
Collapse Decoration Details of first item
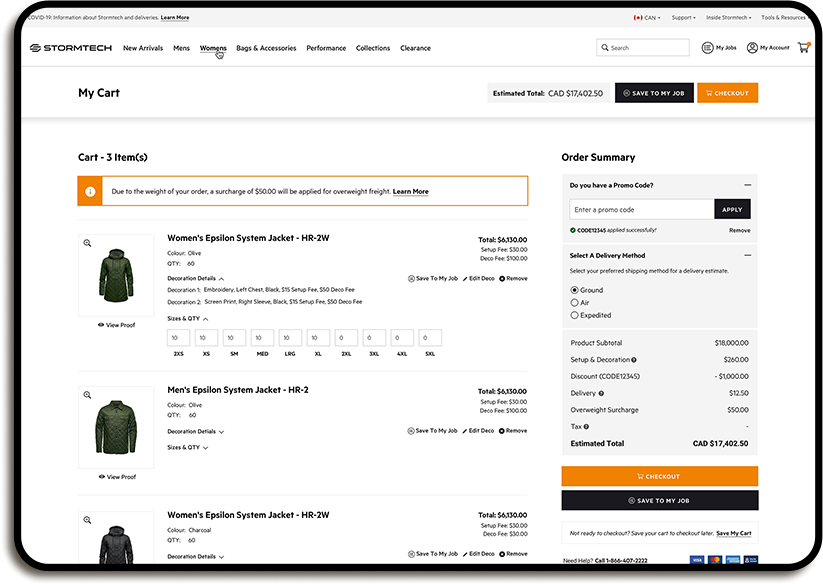(x=196, y=279)
